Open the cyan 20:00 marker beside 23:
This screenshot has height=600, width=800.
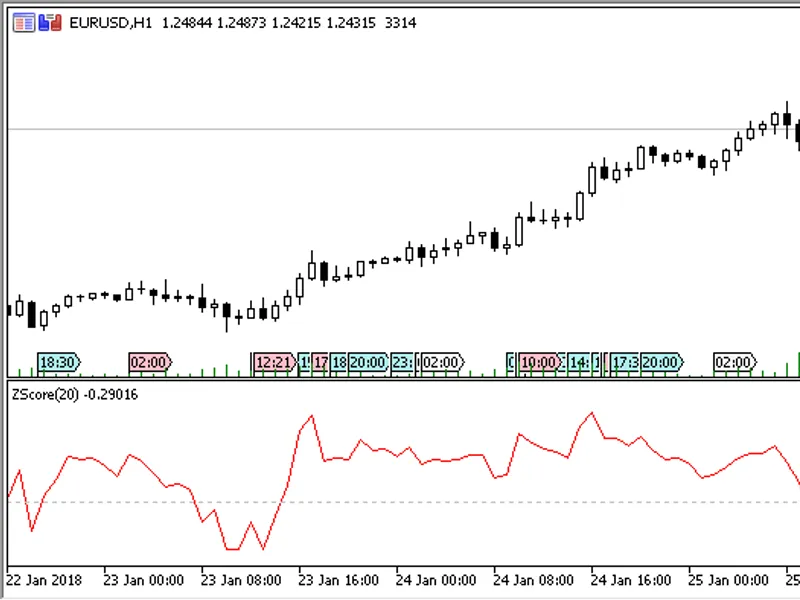pyautogui.click(x=368, y=363)
